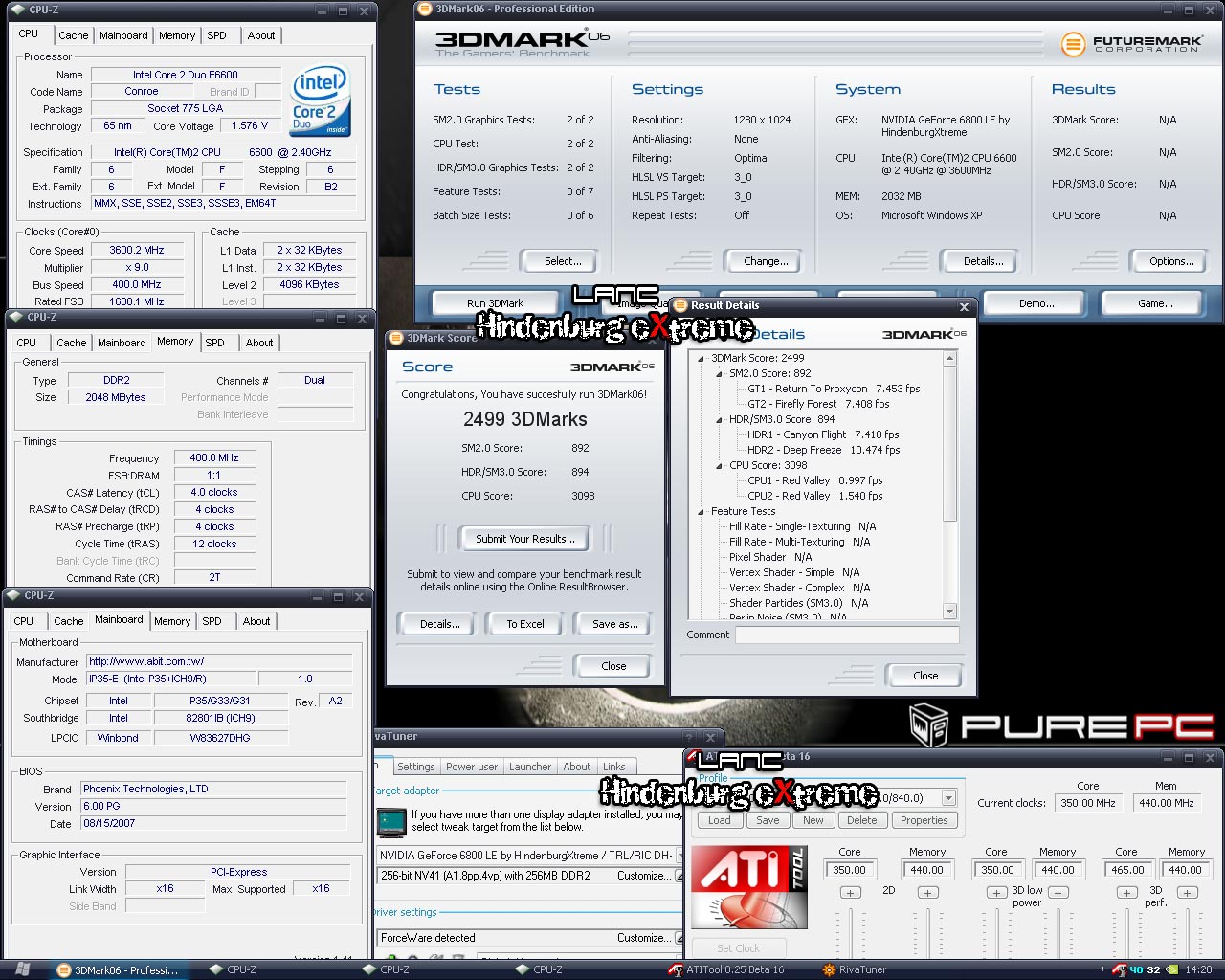
Task: Click the ATITool icon in the system tray
Action: (x=1119, y=969)
